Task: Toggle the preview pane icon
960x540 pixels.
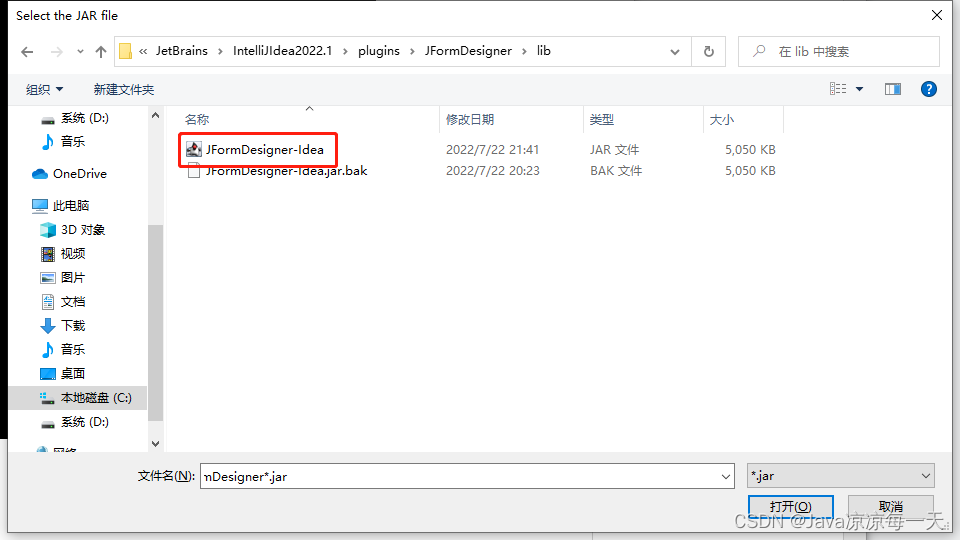Action: (x=893, y=89)
